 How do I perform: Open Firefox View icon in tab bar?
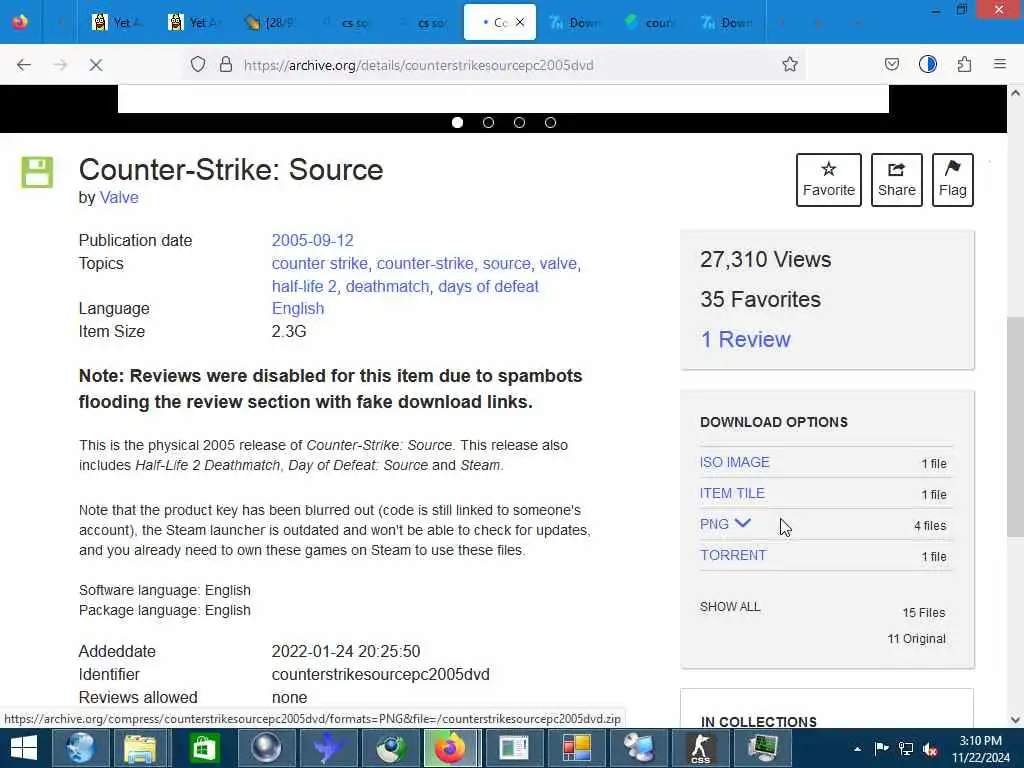(20, 22)
